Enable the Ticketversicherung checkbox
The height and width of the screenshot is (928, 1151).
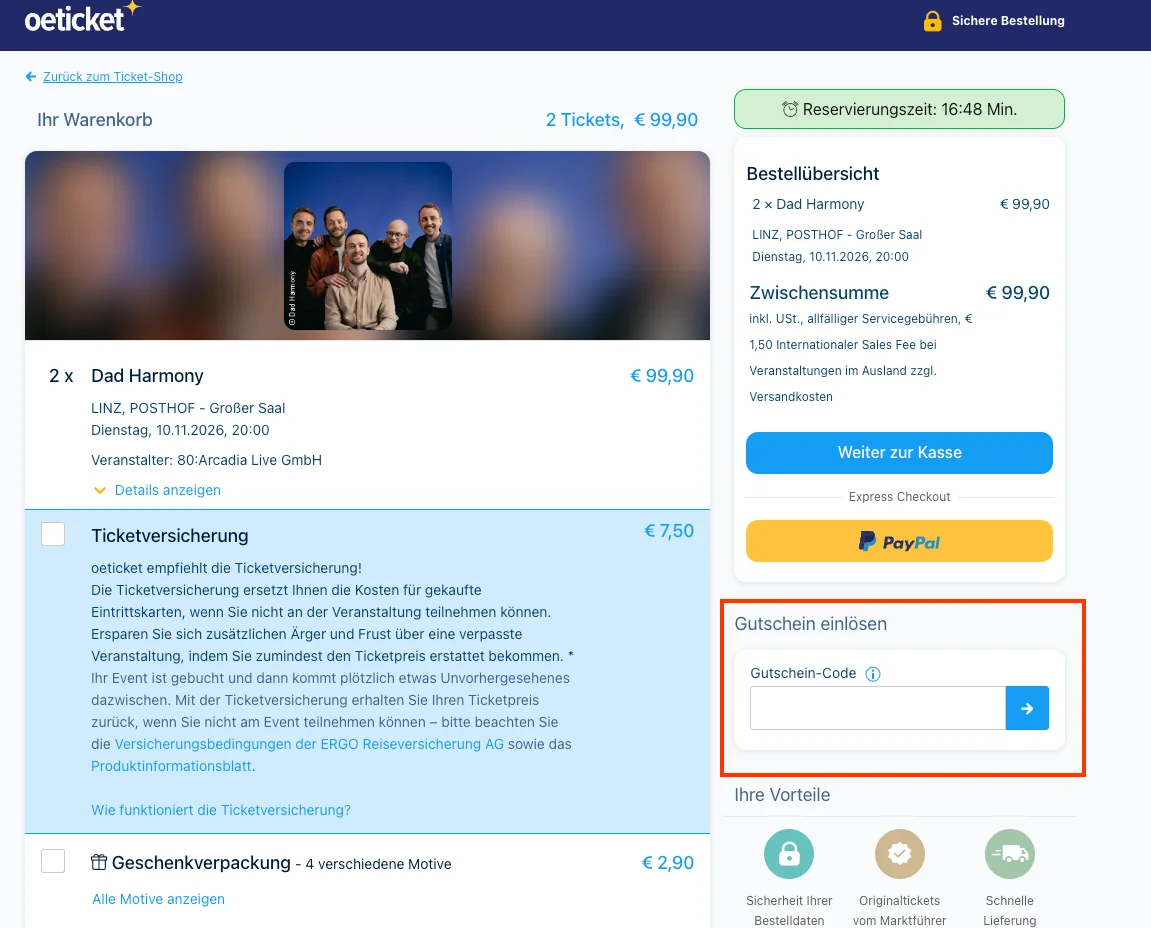(x=53, y=533)
